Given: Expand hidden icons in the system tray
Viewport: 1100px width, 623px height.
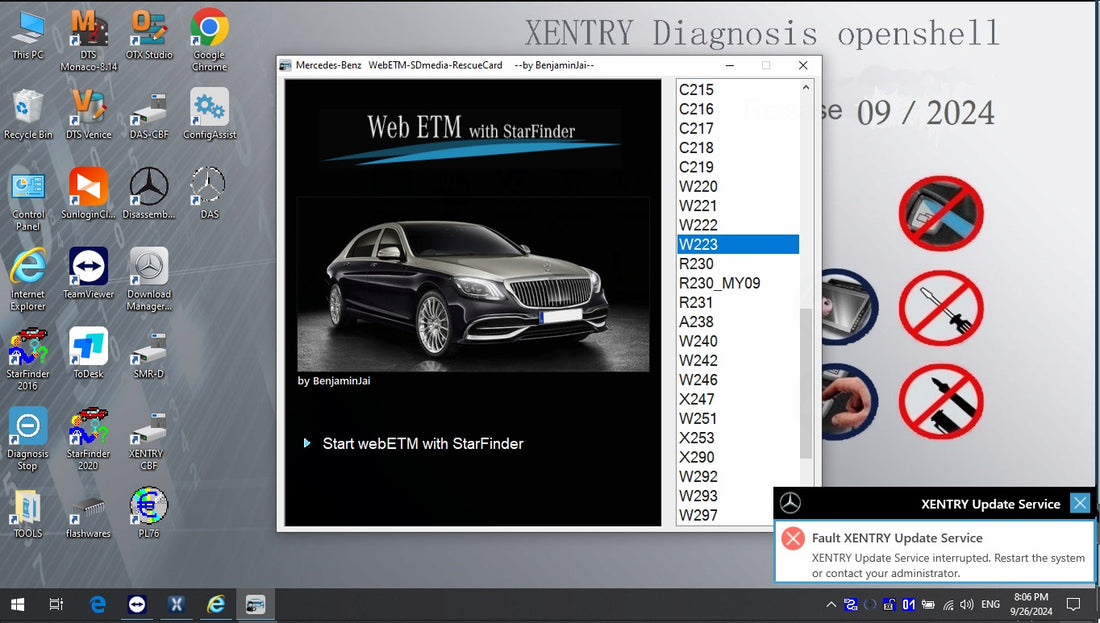Looking at the screenshot, I should 831,604.
